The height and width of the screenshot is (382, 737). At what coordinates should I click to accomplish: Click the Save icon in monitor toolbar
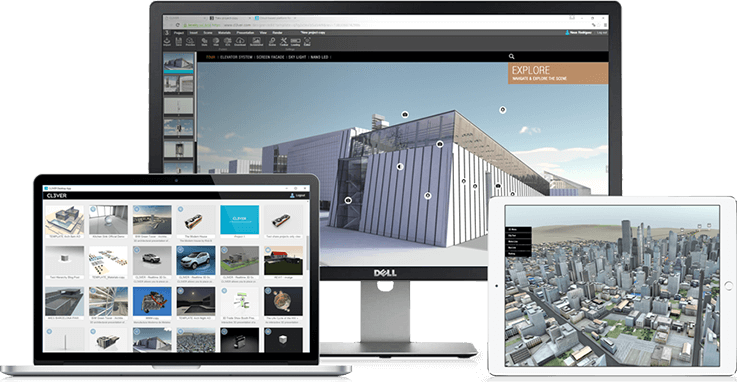tap(179, 41)
